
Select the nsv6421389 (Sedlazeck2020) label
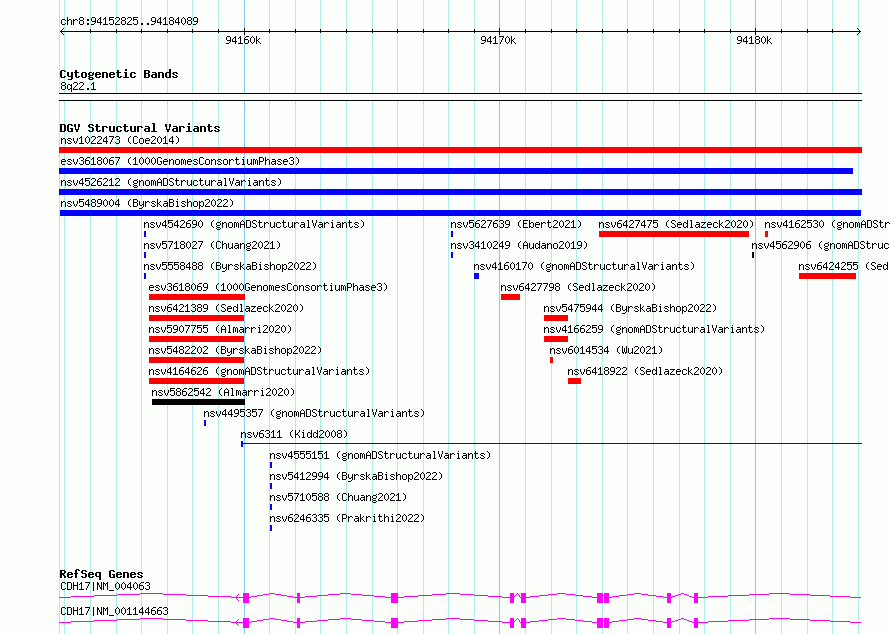pyautogui.click(x=226, y=308)
